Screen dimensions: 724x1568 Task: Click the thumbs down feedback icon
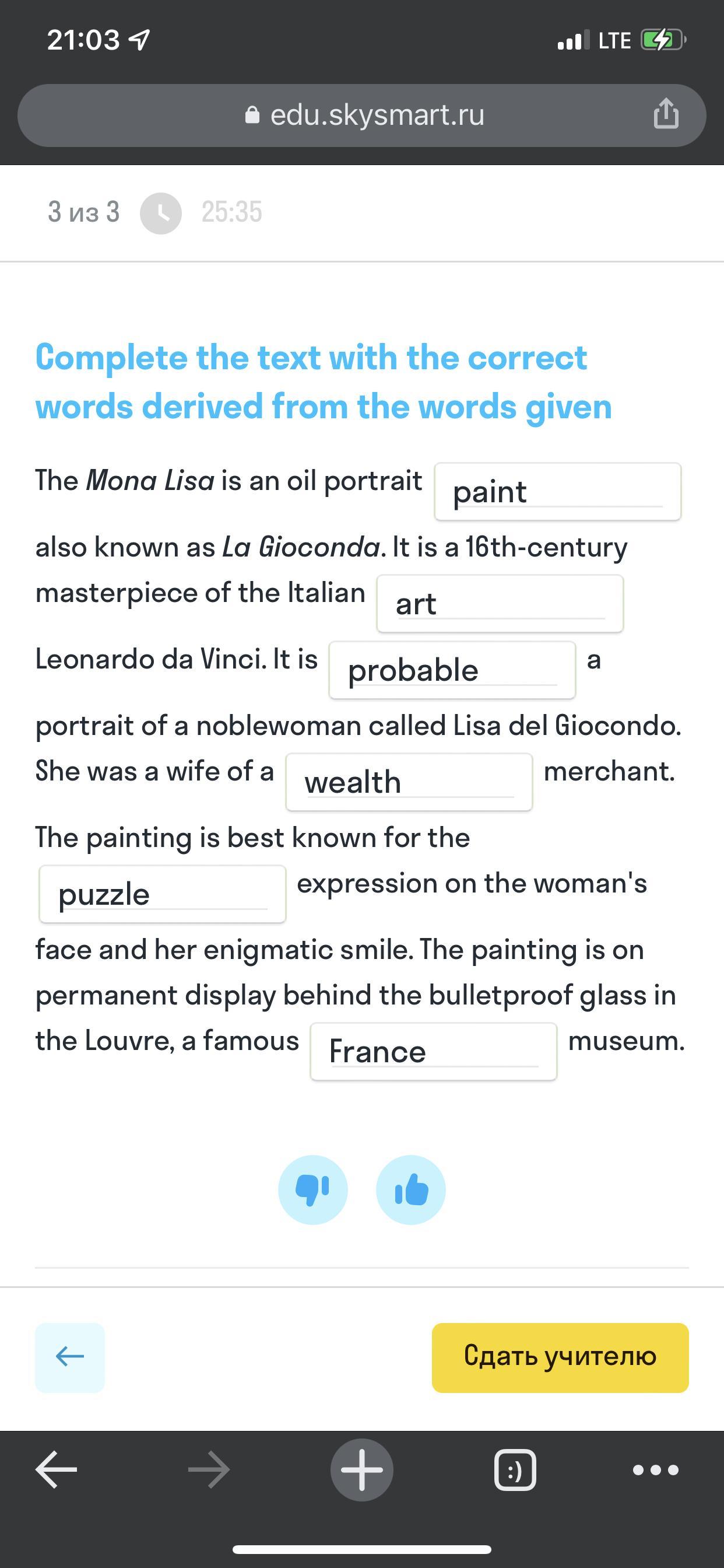point(312,1189)
